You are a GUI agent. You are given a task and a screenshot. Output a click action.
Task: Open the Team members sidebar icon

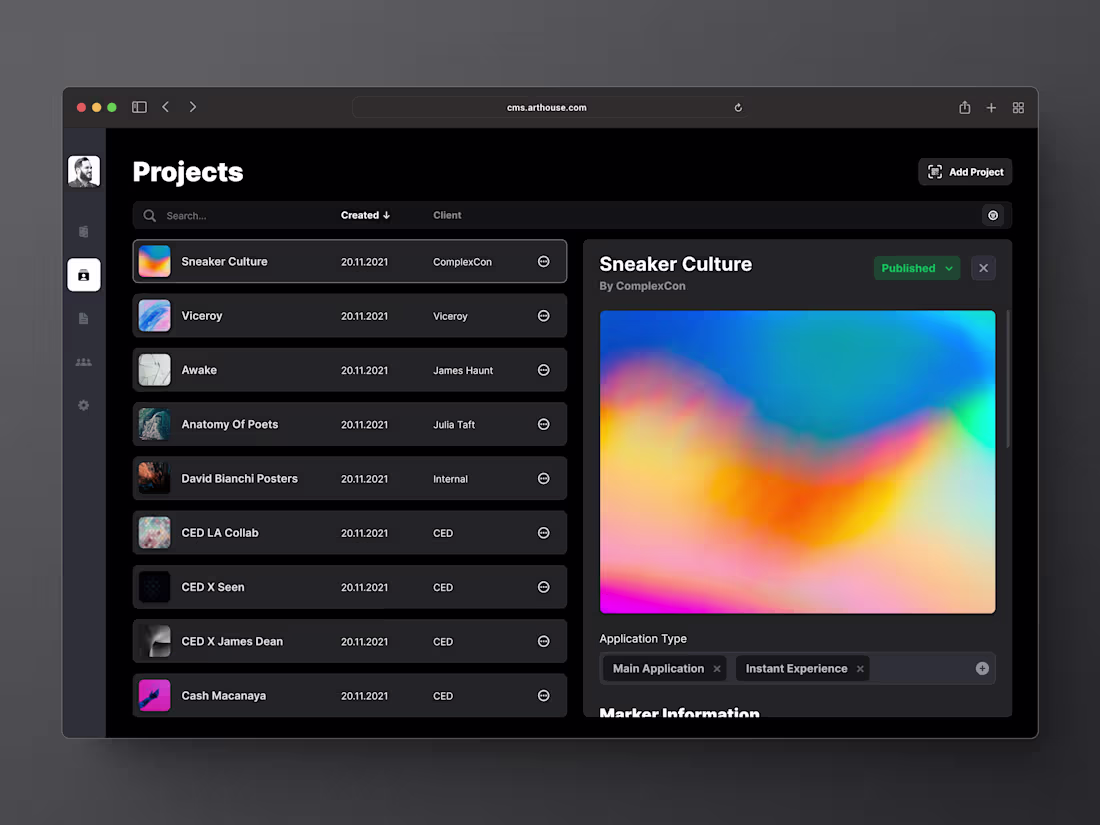point(84,361)
